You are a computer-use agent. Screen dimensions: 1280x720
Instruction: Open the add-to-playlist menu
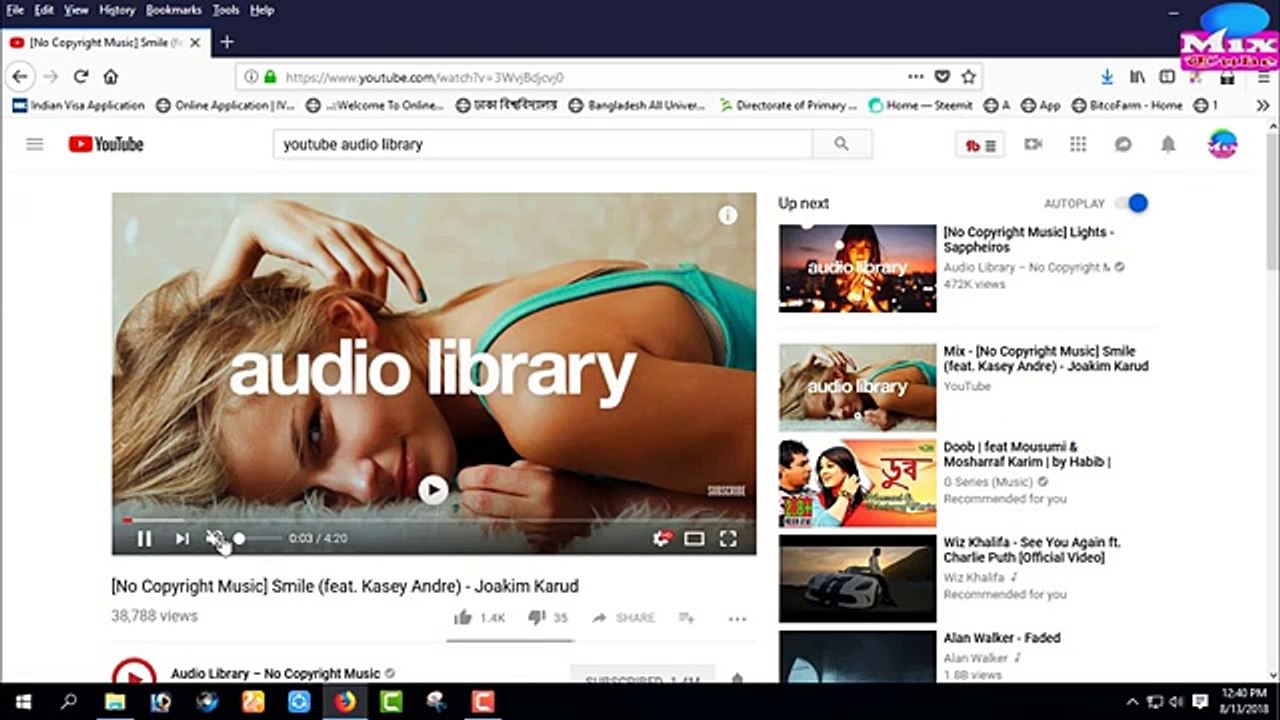tap(686, 618)
